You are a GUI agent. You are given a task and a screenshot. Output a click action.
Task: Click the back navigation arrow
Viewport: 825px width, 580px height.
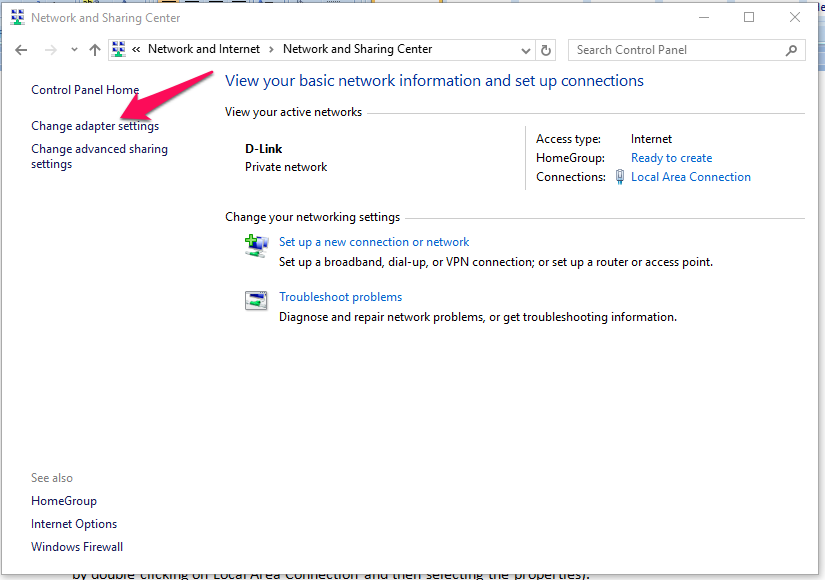20,49
